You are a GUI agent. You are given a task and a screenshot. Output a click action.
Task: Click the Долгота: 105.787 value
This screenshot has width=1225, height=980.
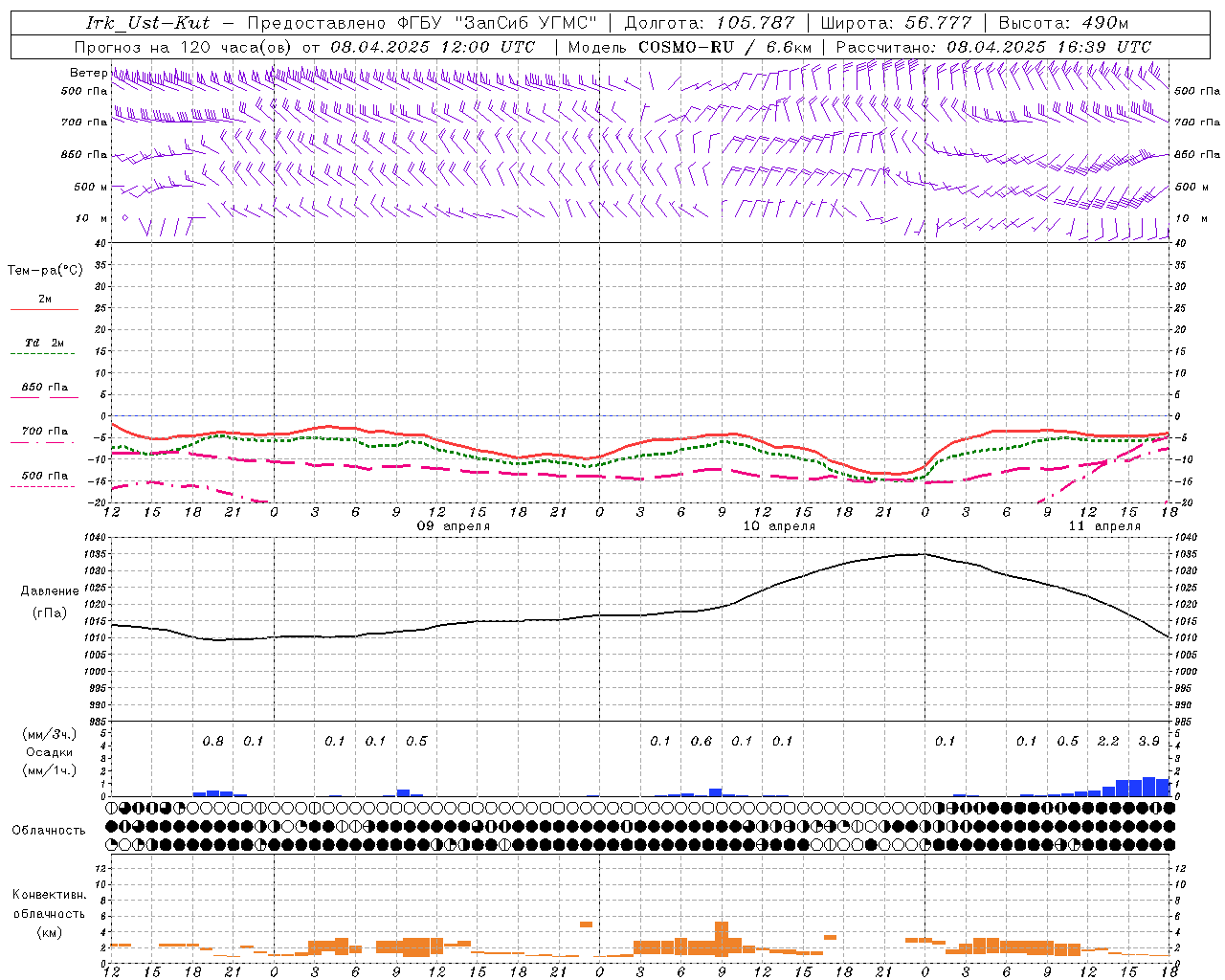pyautogui.click(x=709, y=23)
